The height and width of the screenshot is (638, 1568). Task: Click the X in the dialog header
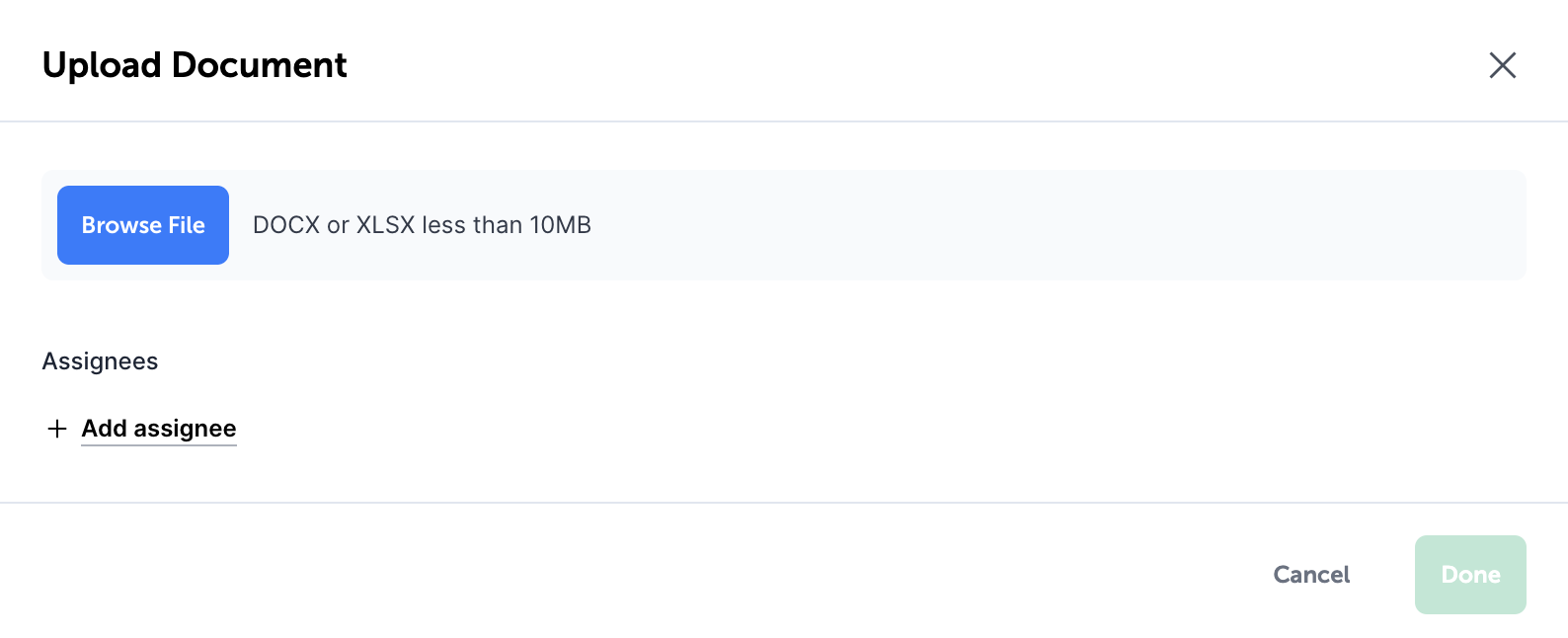1502,65
